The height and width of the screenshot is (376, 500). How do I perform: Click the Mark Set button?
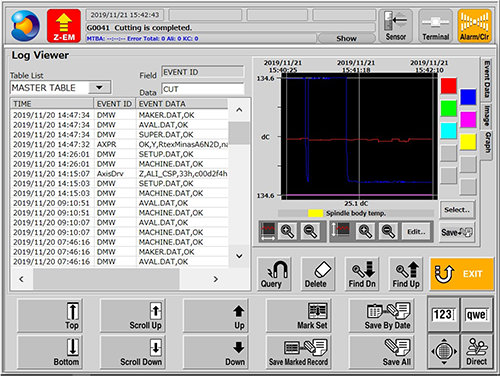click(298, 316)
